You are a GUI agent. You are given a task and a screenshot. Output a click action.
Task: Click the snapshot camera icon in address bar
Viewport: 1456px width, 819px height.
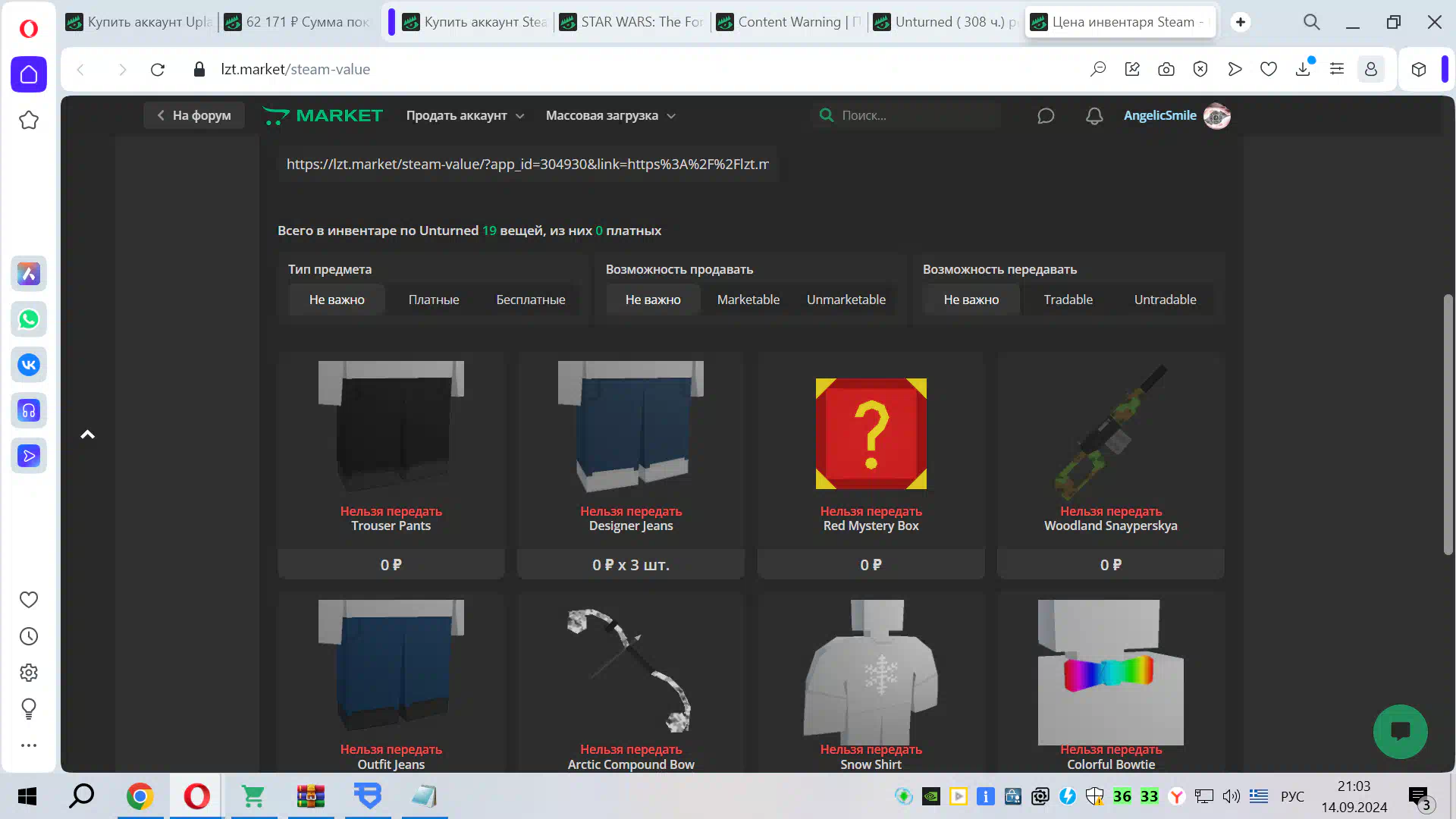pos(1166,70)
